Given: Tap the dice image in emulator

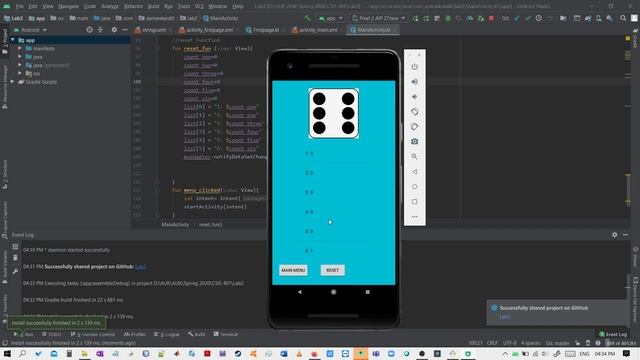Looking at the screenshot, I should [334, 113].
